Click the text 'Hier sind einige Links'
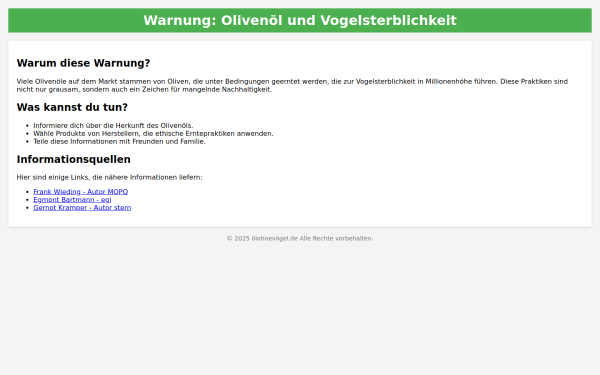Image resolution: width=600 pixels, height=375 pixels. (x=109, y=178)
